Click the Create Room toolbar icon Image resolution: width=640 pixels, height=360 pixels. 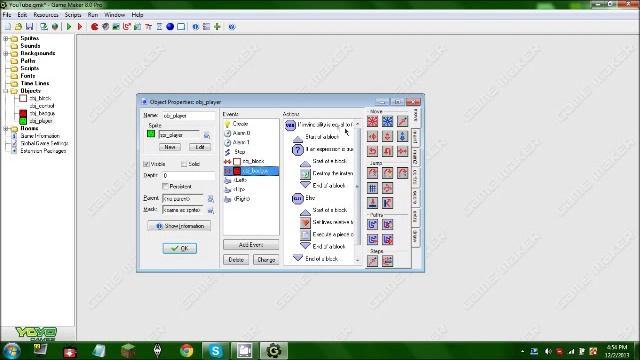coord(181,27)
